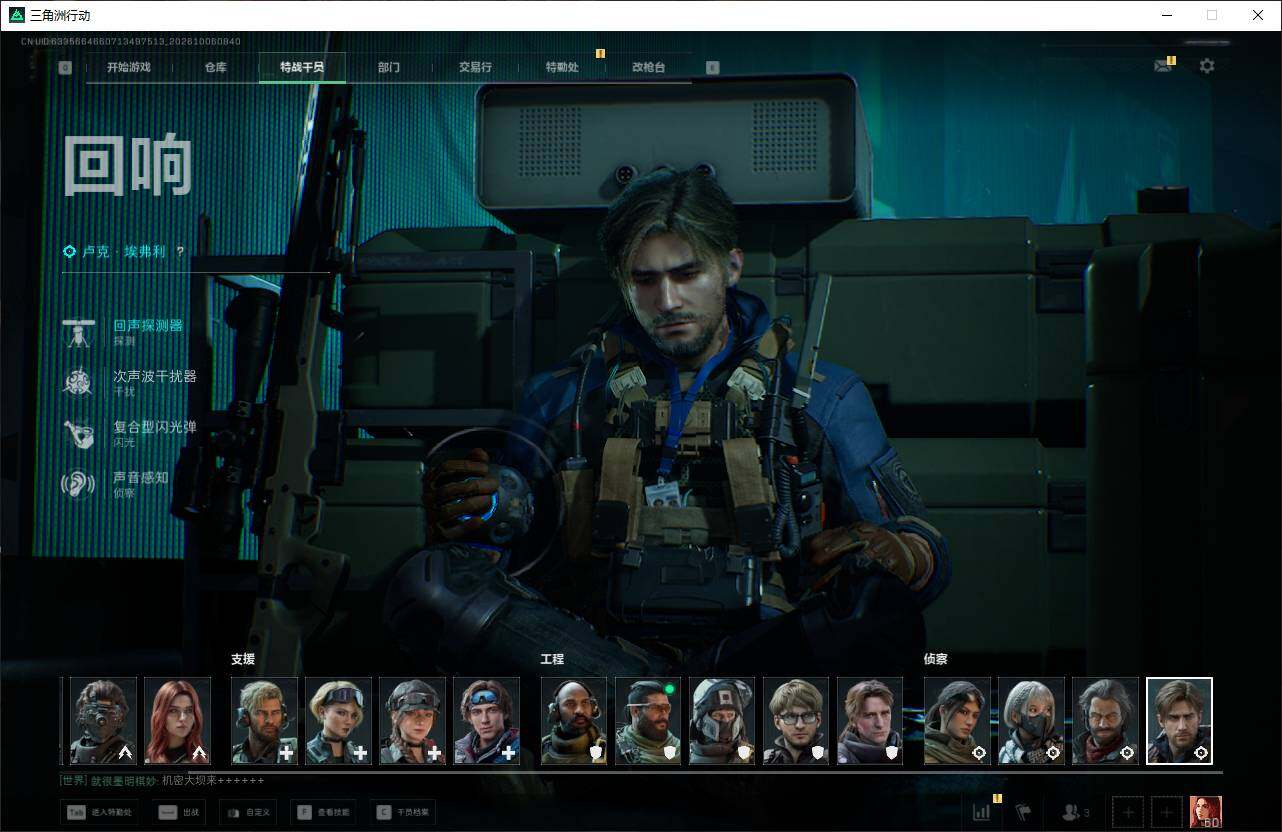Screen dimensions: 1282x832
Task: Select the 声音感知 passive skill icon
Action: pyautogui.click(x=78, y=484)
